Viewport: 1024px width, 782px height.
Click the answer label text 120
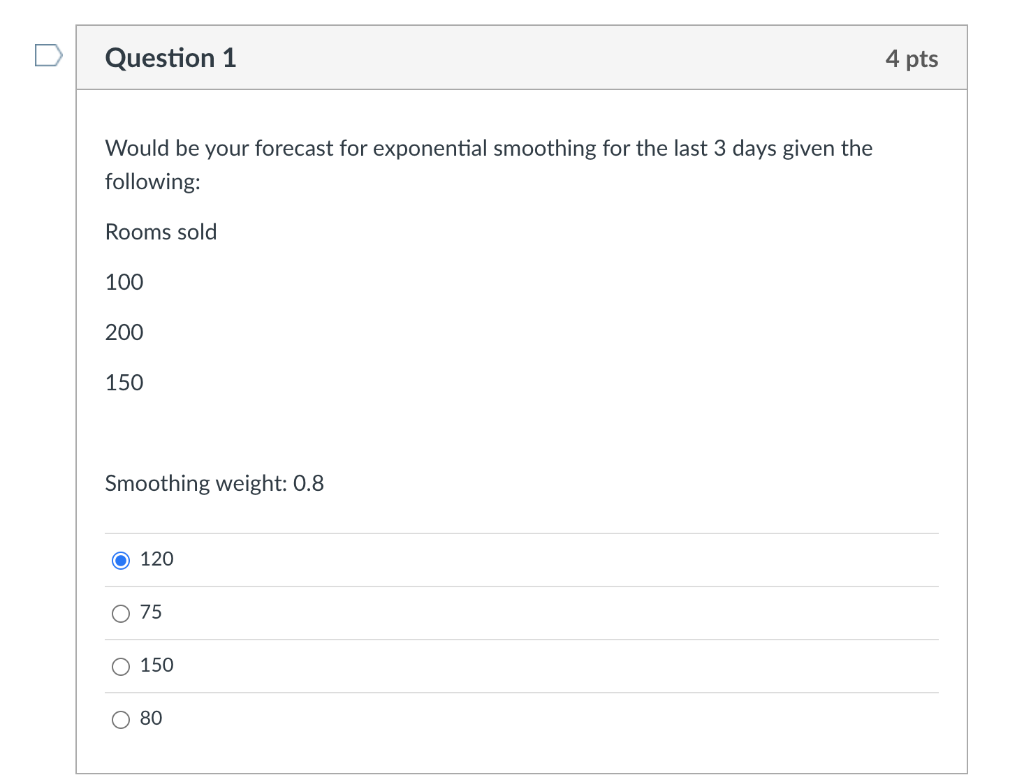click(158, 560)
